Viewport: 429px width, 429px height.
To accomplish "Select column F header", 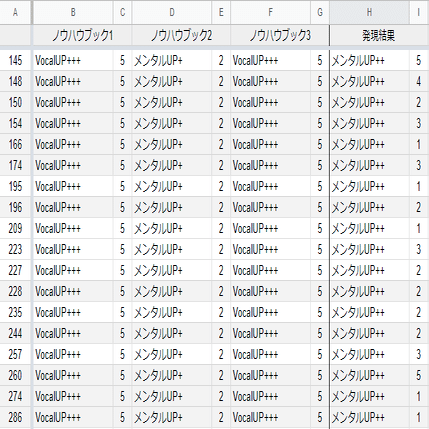I will click(270, 12).
